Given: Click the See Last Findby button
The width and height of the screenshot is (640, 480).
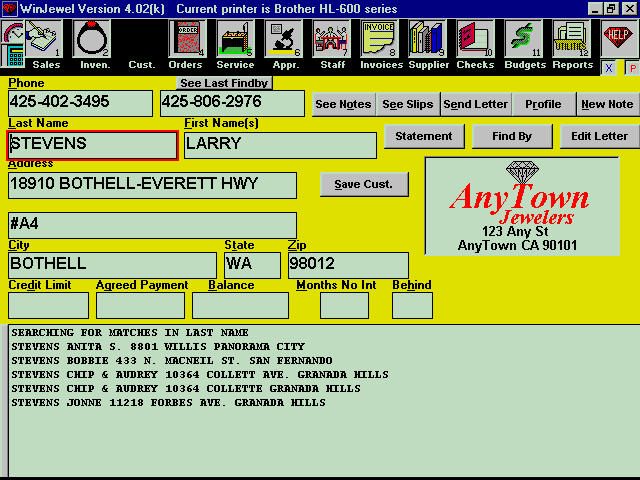Looking at the screenshot, I should point(223,83).
